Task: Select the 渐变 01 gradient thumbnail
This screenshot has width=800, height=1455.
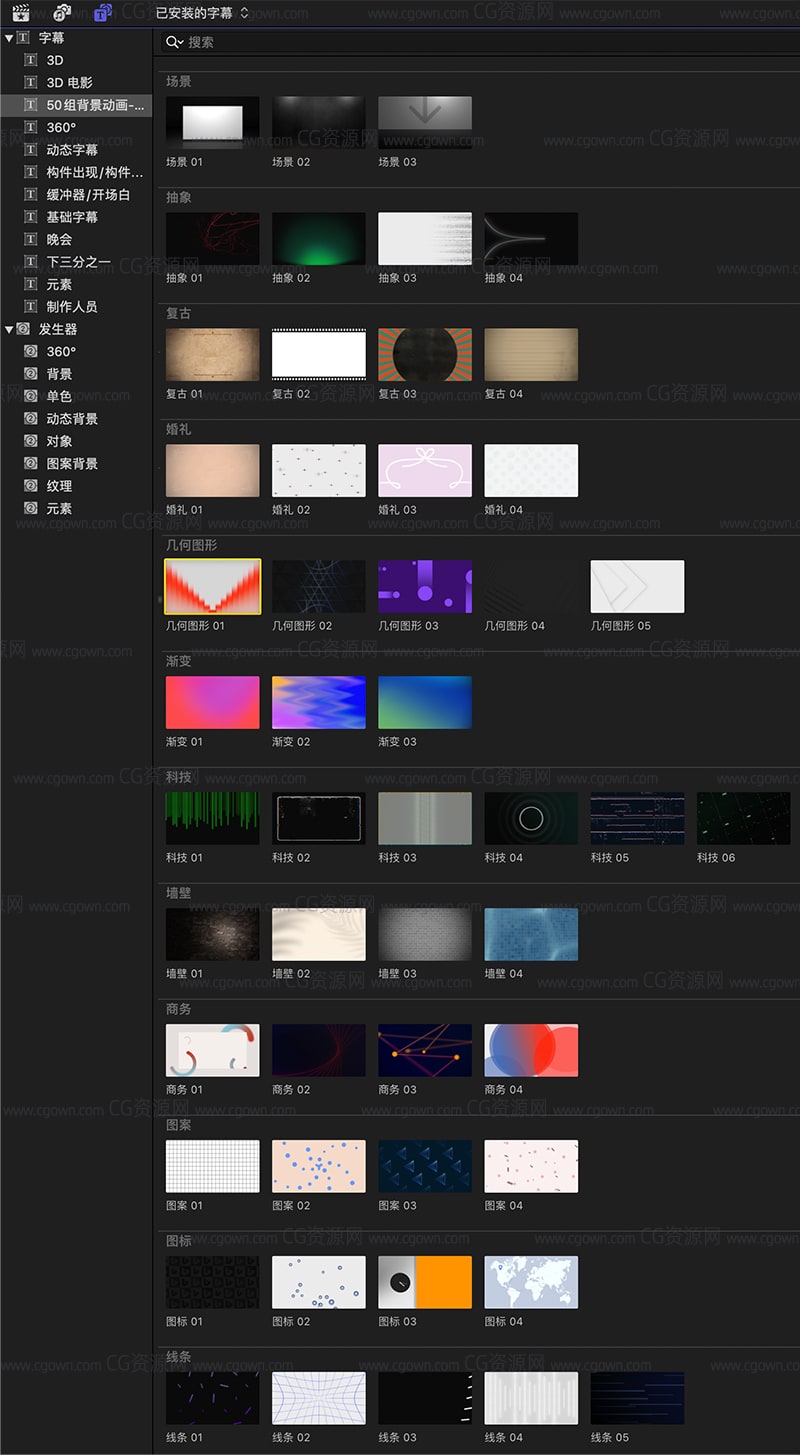Action: 212,704
